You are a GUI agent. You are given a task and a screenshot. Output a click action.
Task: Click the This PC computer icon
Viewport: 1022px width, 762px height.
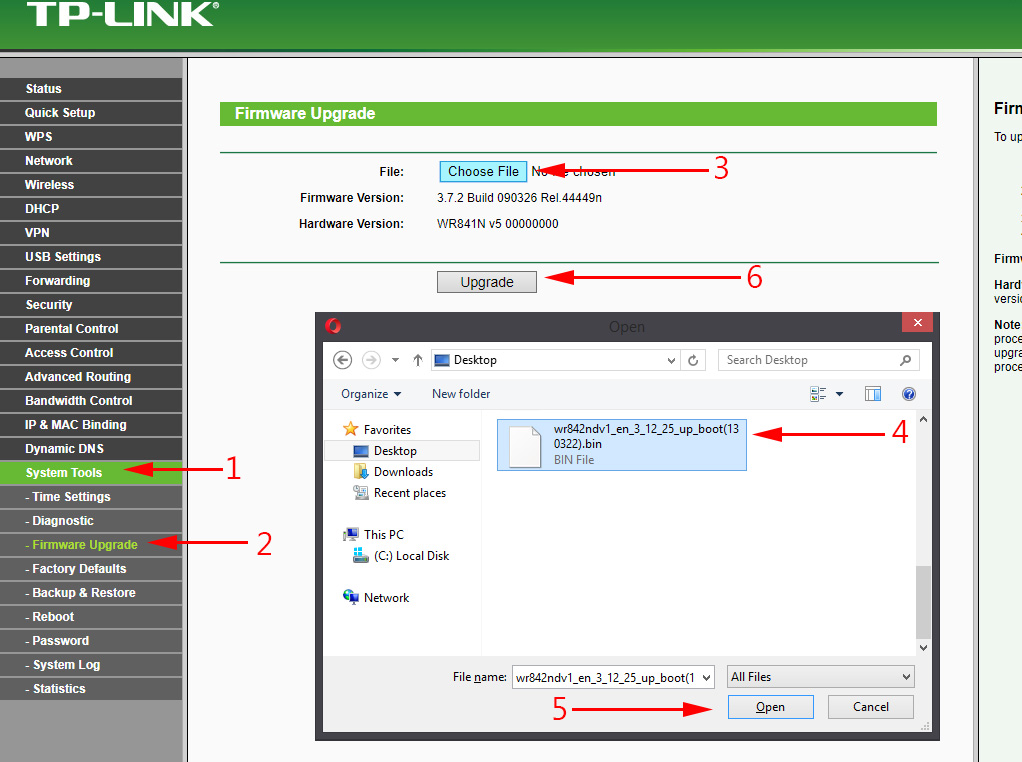click(x=351, y=535)
